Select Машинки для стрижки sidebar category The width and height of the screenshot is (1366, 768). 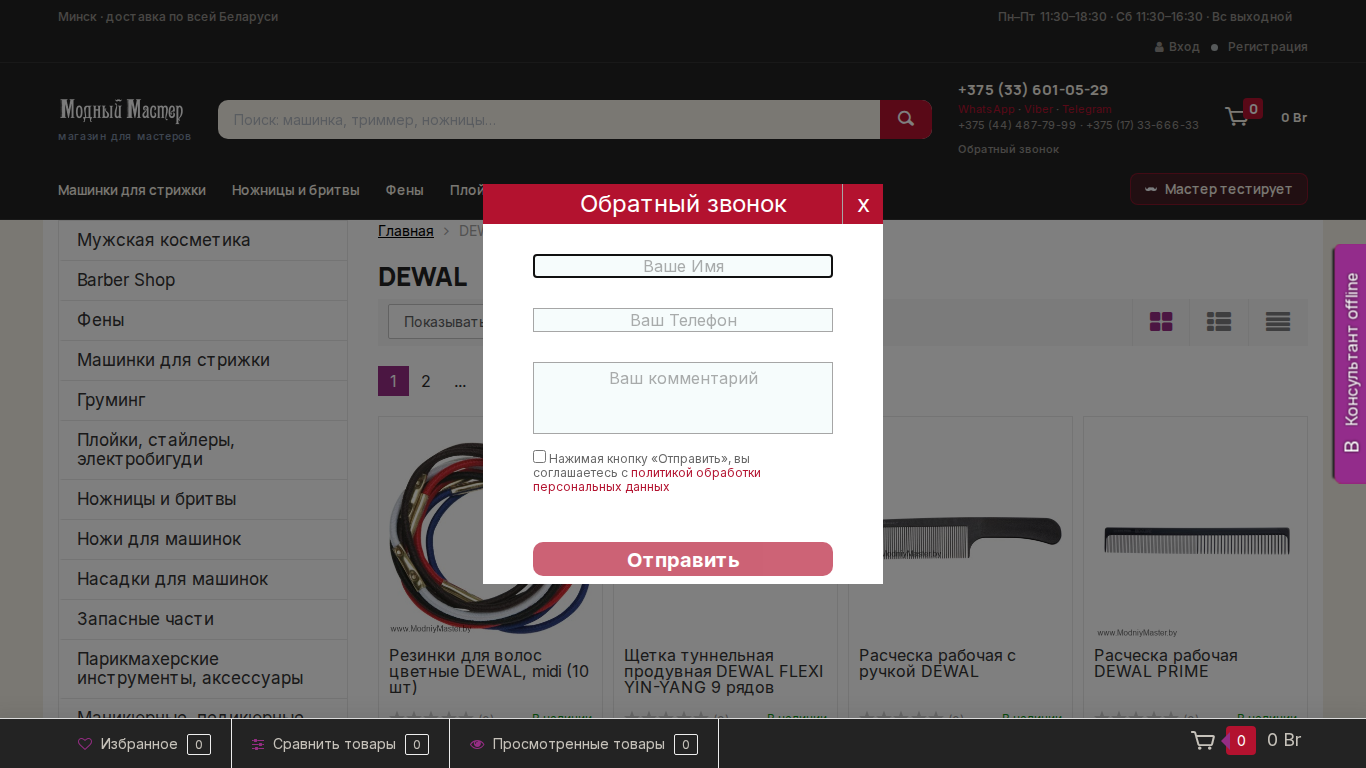[203, 360]
